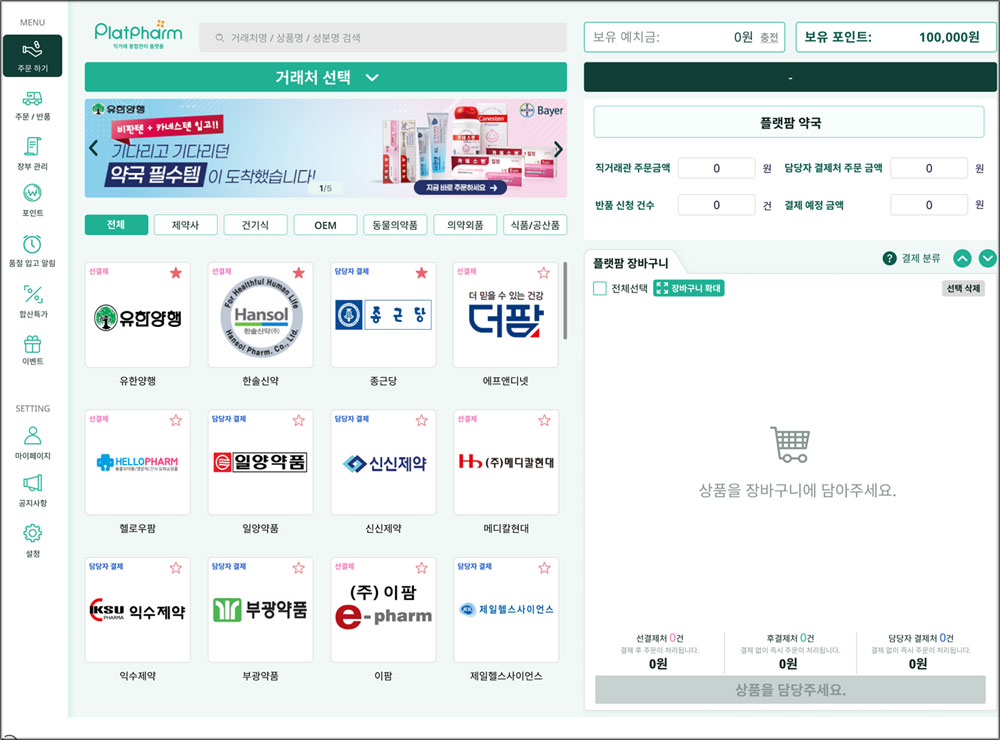Click the 플랫팜 약국 button
The height and width of the screenshot is (740, 1000).
point(789,122)
